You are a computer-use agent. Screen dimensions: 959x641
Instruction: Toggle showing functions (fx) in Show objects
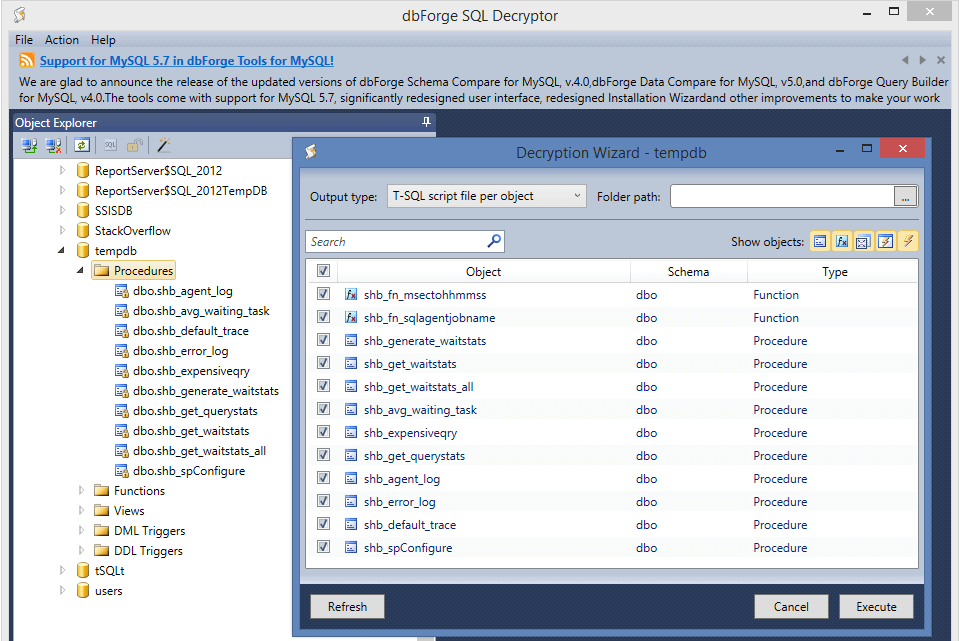coord(842,242)
